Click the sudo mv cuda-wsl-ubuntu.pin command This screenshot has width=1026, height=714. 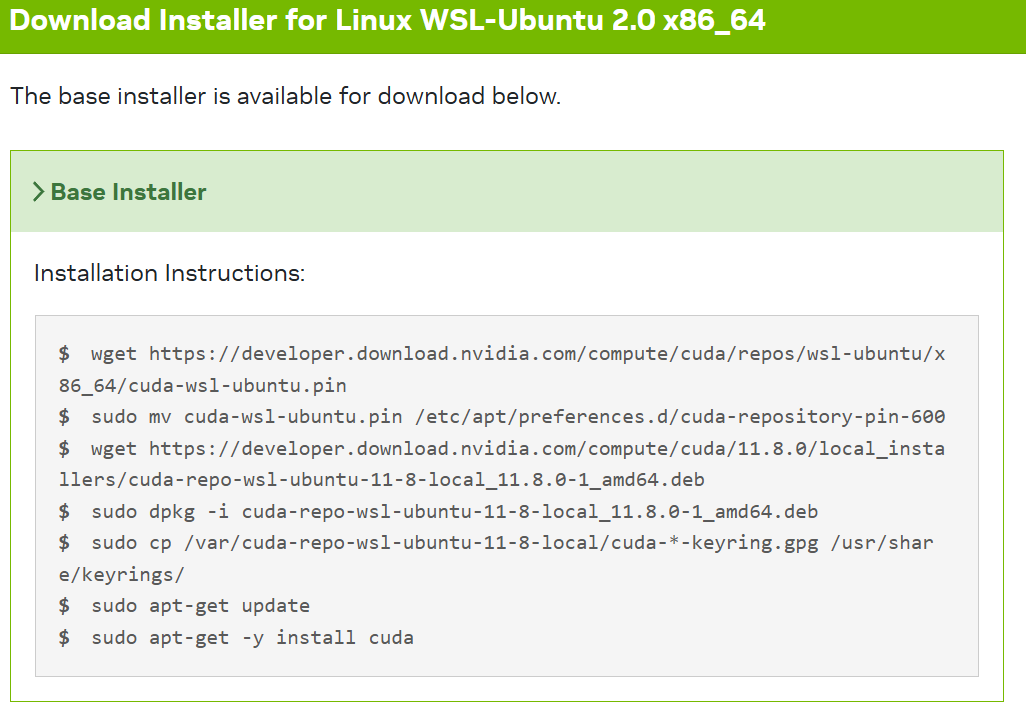click(517, 417)
